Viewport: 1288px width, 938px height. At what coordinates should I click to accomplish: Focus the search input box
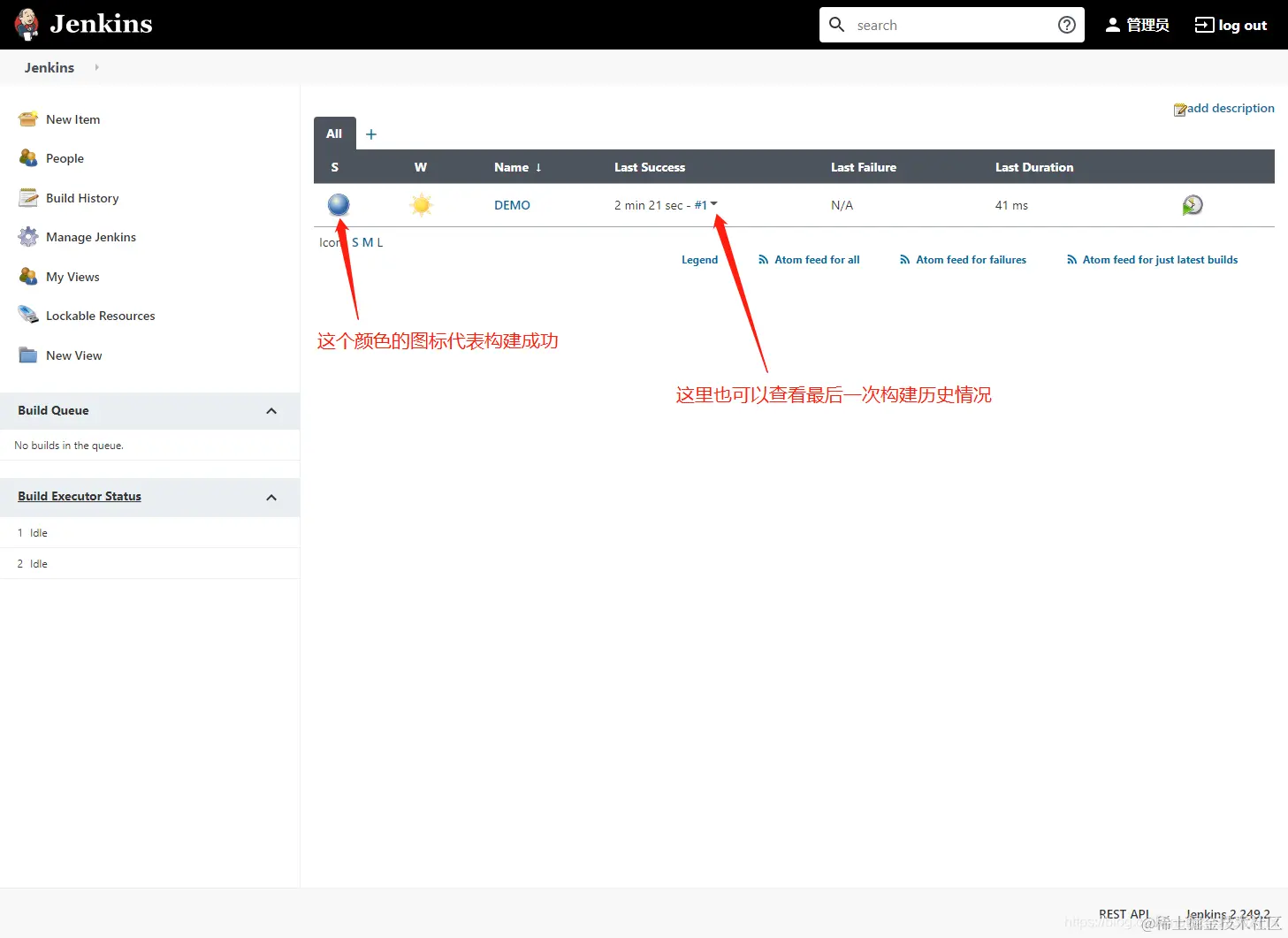[x=951, y=25]
